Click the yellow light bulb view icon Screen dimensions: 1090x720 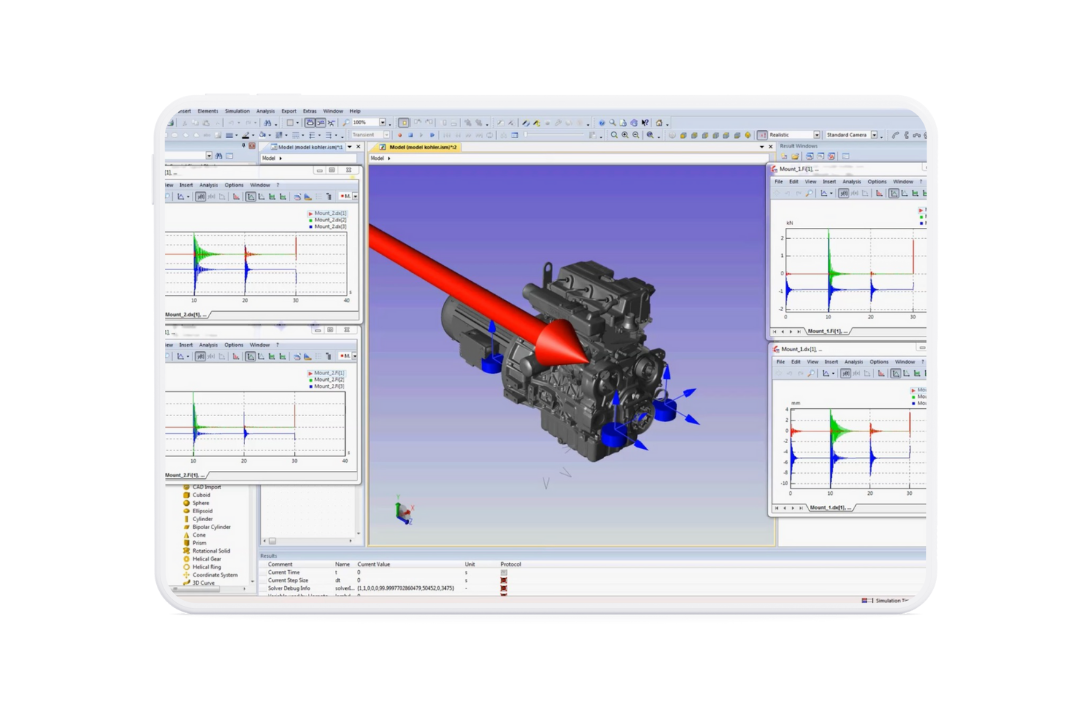(x=748, y=135)
